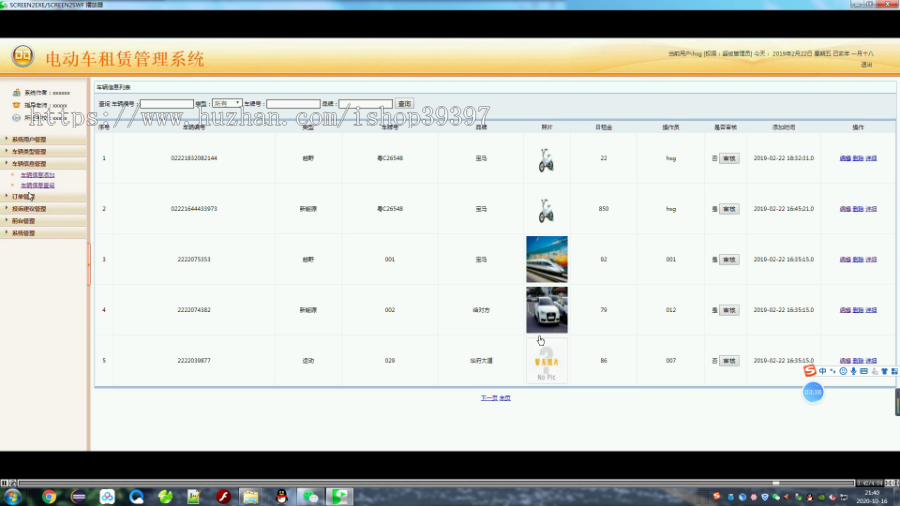The height and width of the screenshot is (506, 900).
Task: Open the green video player taskbar icon
Action: (x=340, y=497)
